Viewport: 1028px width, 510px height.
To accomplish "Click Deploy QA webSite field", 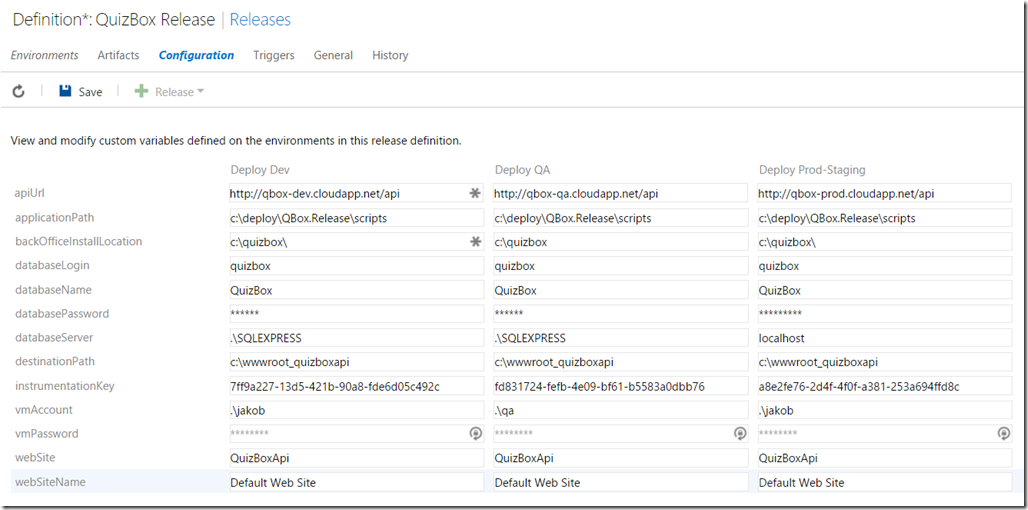I will pos(620,458).
